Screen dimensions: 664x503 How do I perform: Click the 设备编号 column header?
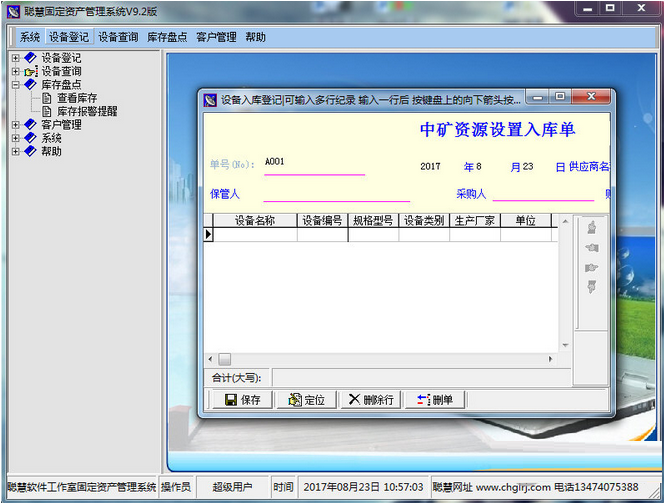[322, 221]
